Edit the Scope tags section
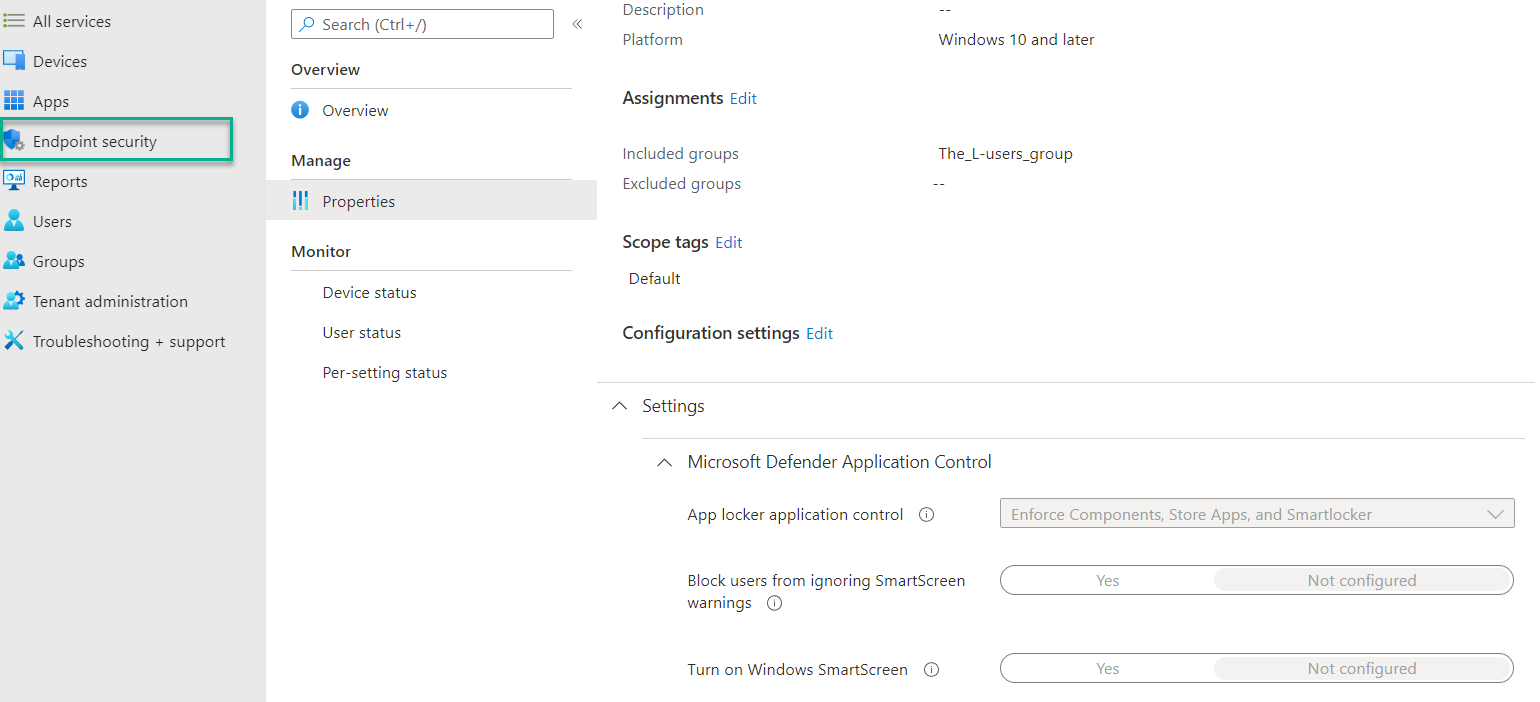Screen dimensions: 1540x702 click(x=729, y=242)
